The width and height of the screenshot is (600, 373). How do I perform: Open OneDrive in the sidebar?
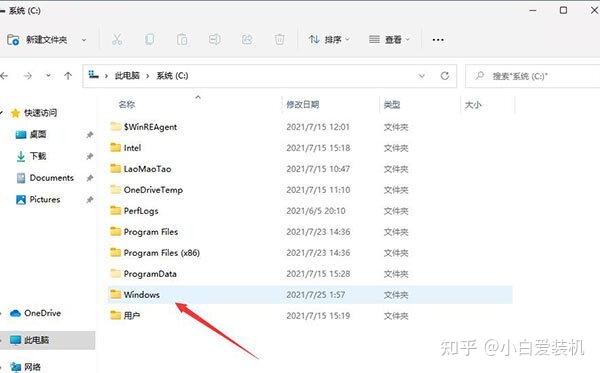click(x=42, y=313)
